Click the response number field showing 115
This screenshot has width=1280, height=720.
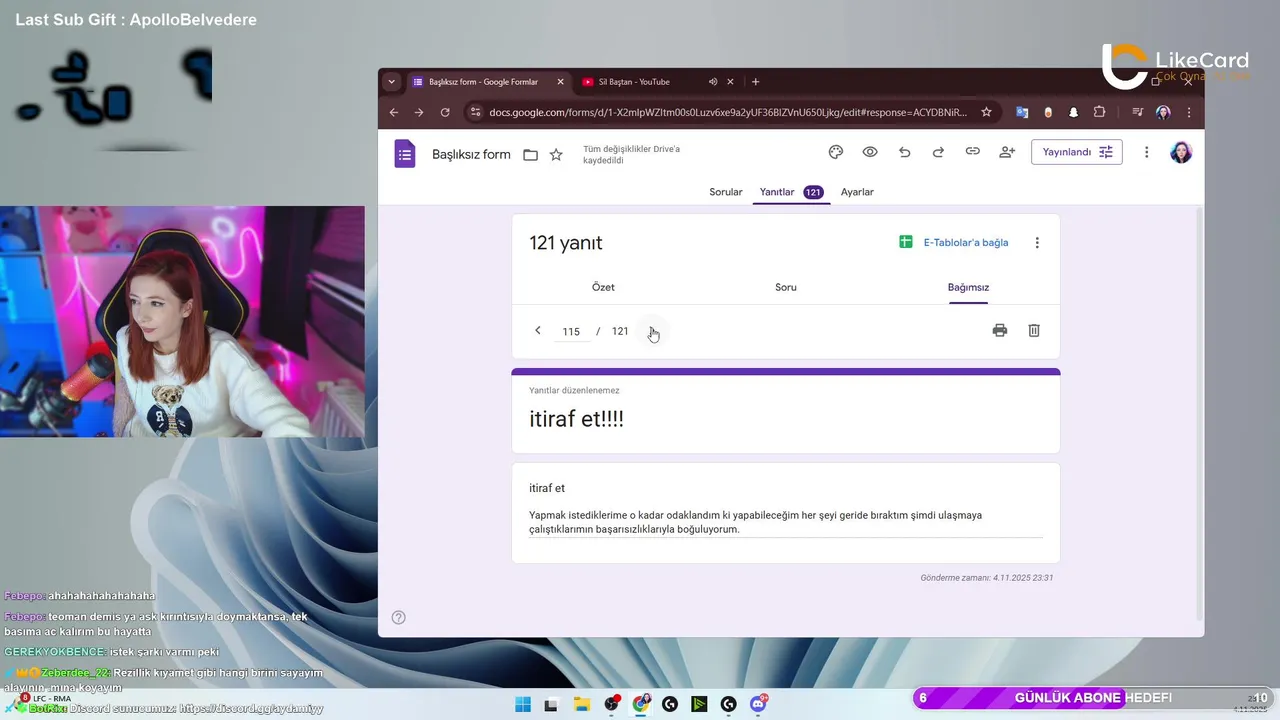571,331
